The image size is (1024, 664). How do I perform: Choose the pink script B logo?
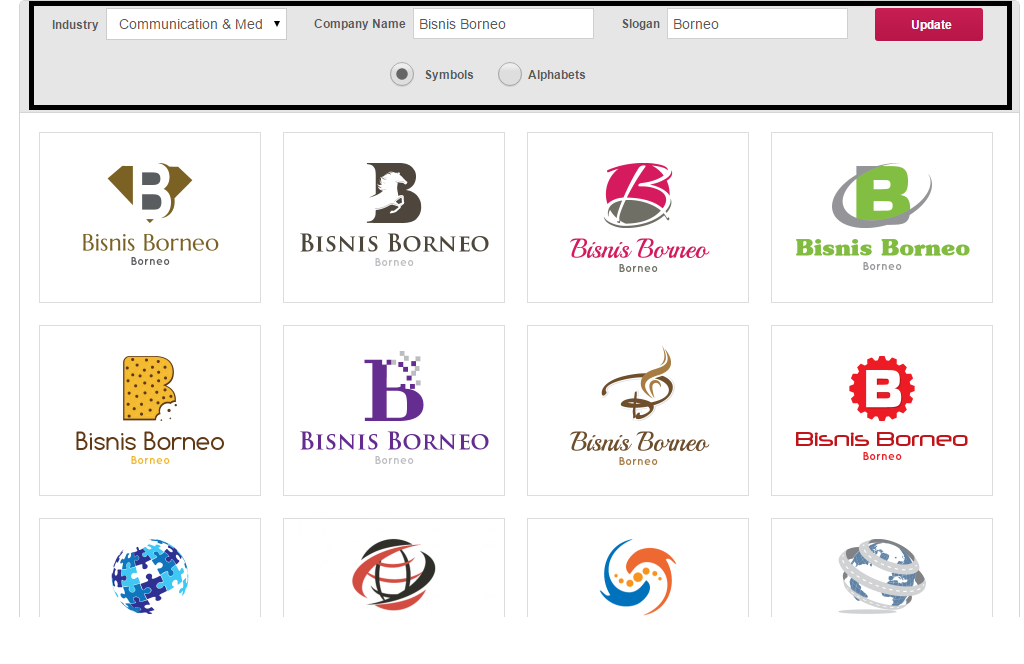coord(638,217)
